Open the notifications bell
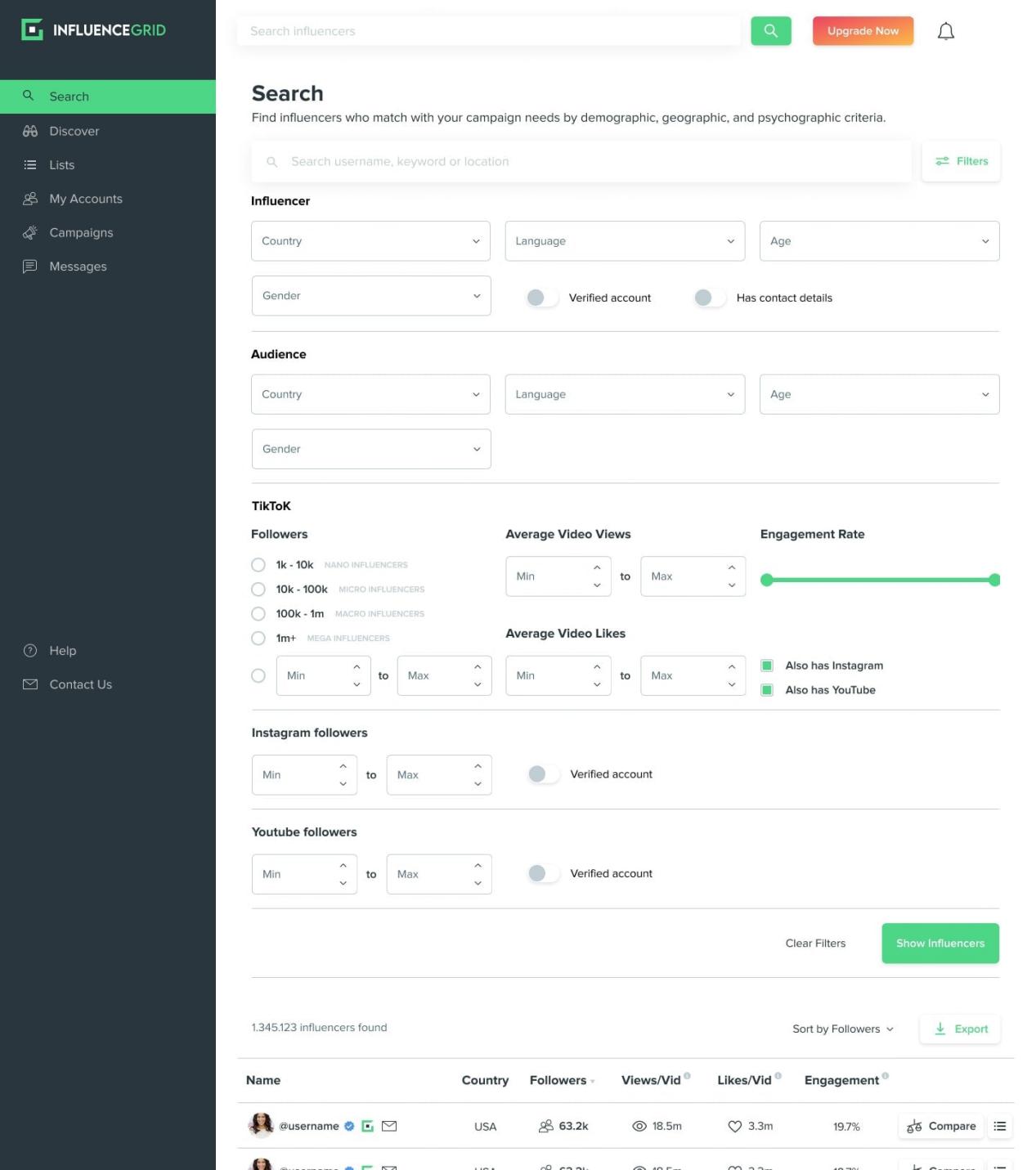The width and height of the screenshot is (1036, 1170). 946,31
